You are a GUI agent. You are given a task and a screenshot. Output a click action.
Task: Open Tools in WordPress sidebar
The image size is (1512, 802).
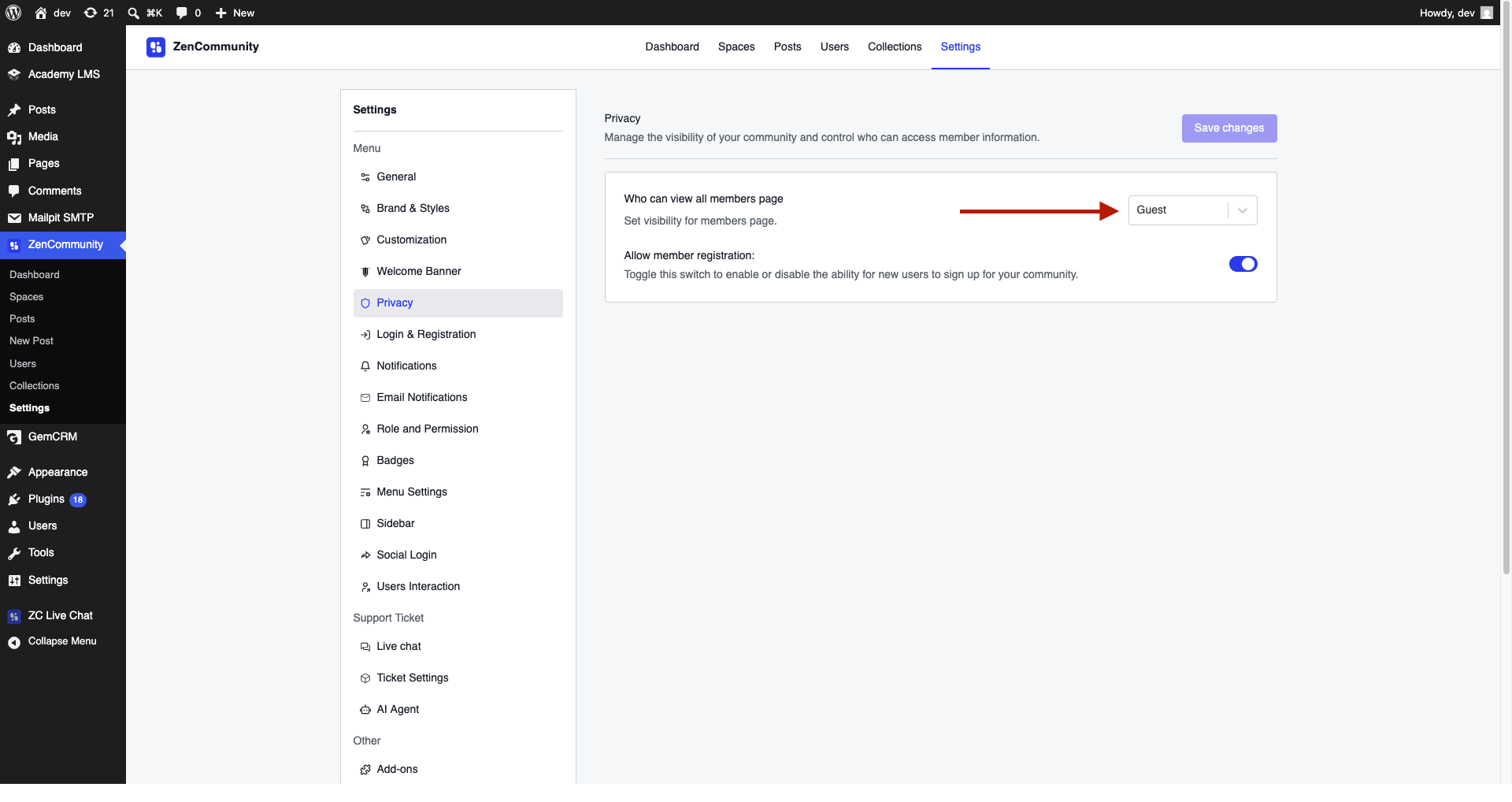coord(63,552)
